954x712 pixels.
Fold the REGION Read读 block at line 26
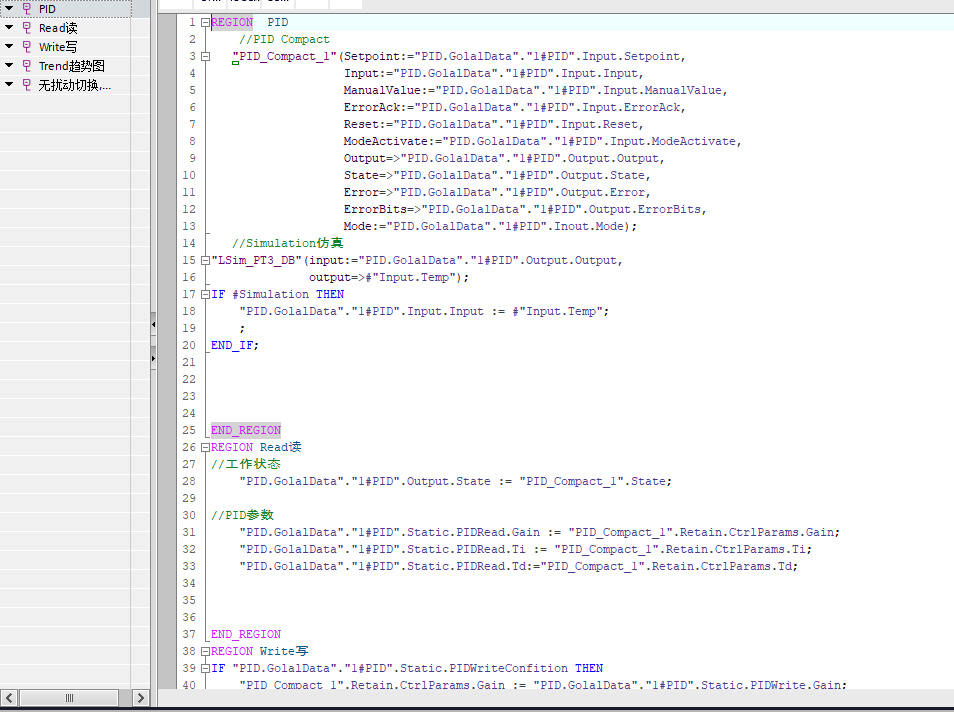tap(206, 447)
